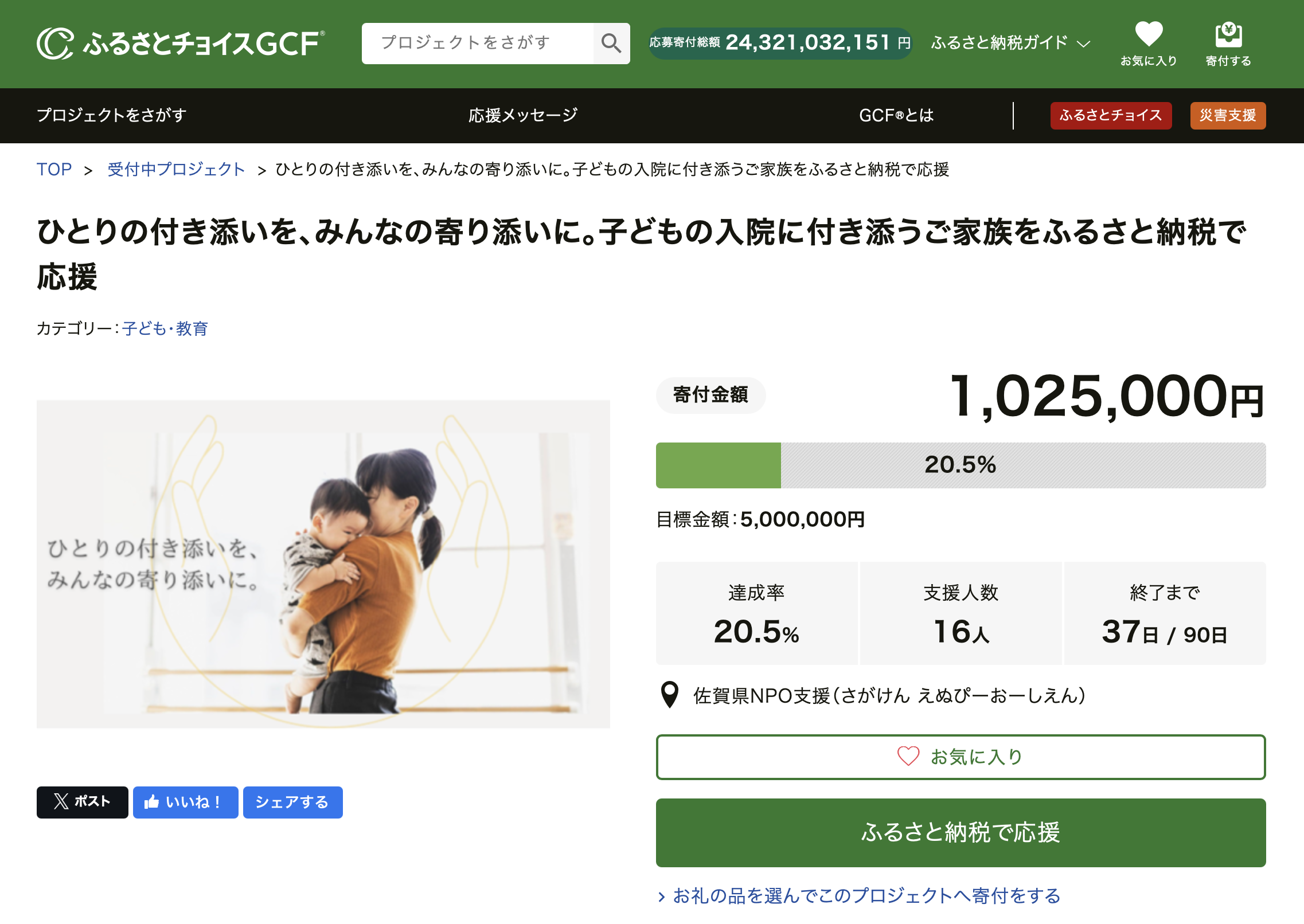Click chevron beside ふるさと納税ガイド
Viewport: 1304px width, 924px height.
(x=1083, y=44)
